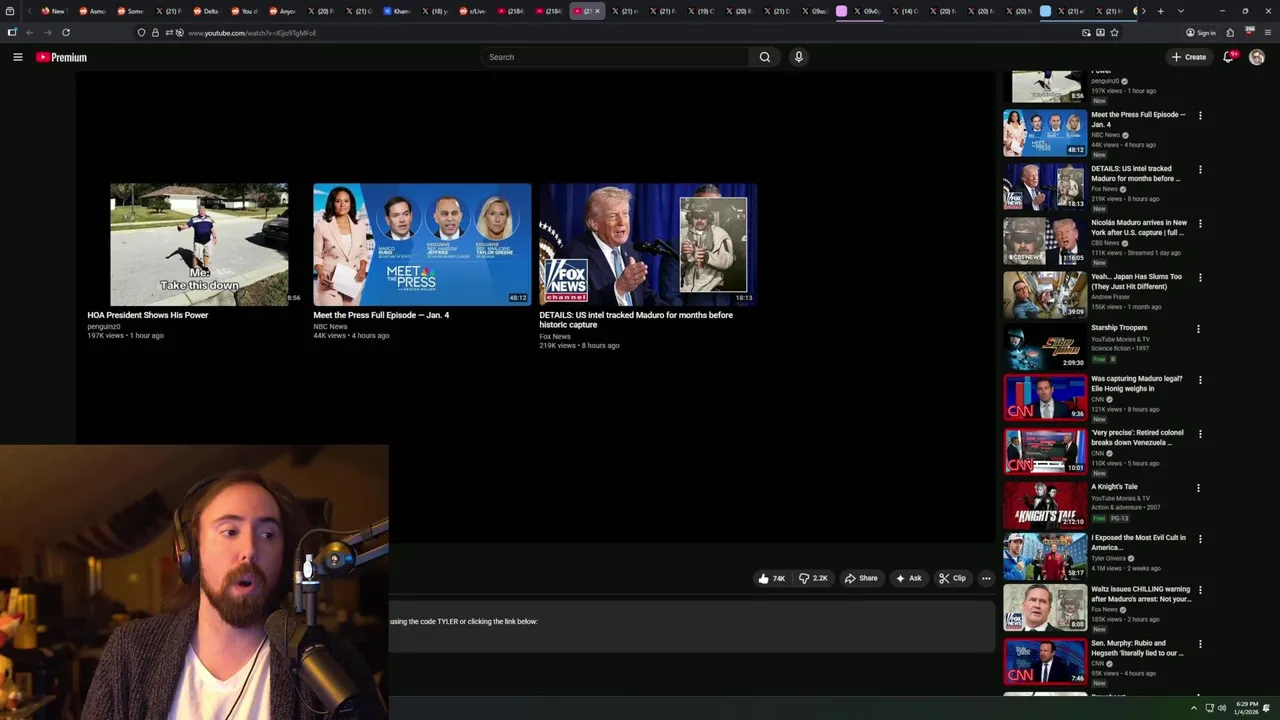Switch to the 'Delta' tab

pyautogui.click(x=205, y=11)
